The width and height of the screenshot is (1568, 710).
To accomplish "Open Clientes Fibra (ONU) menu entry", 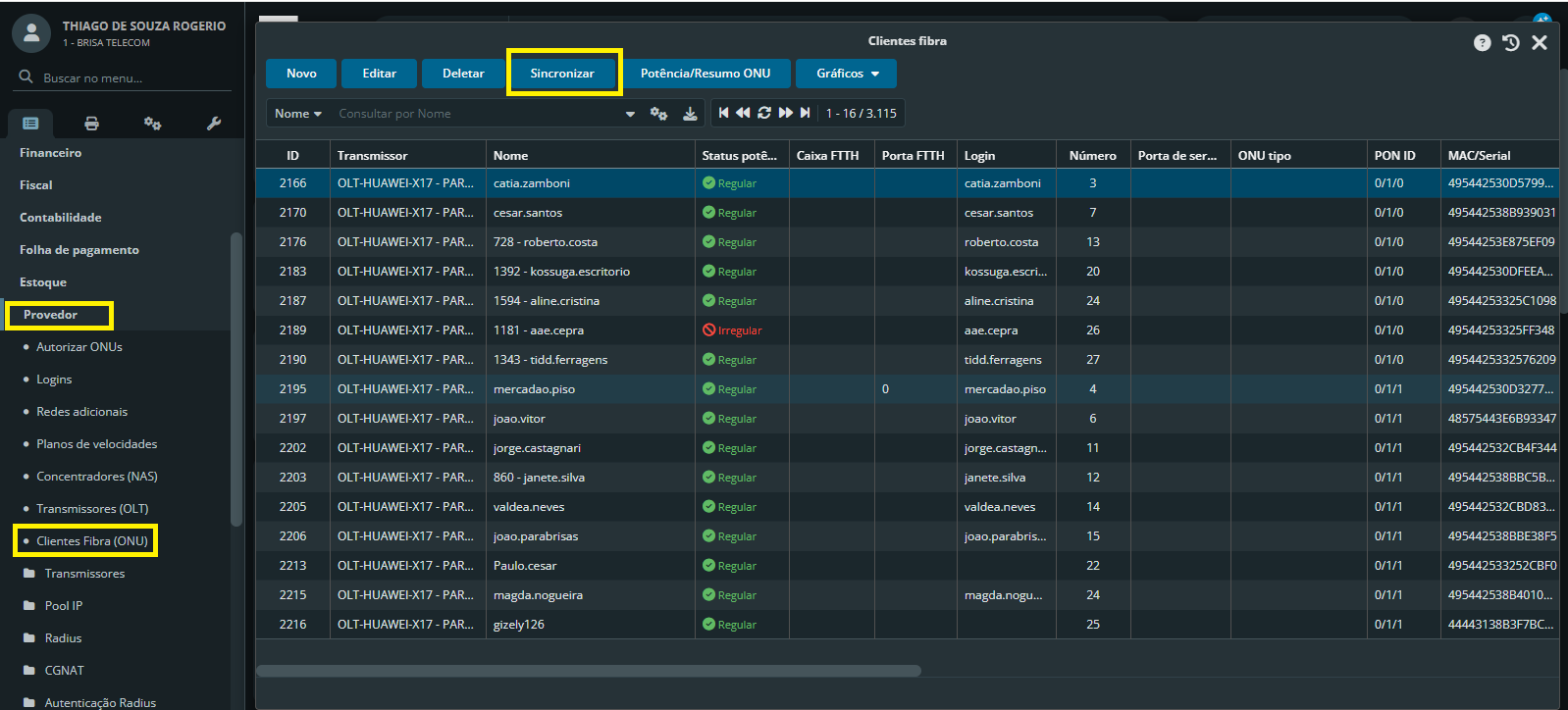I will (91, 541).
